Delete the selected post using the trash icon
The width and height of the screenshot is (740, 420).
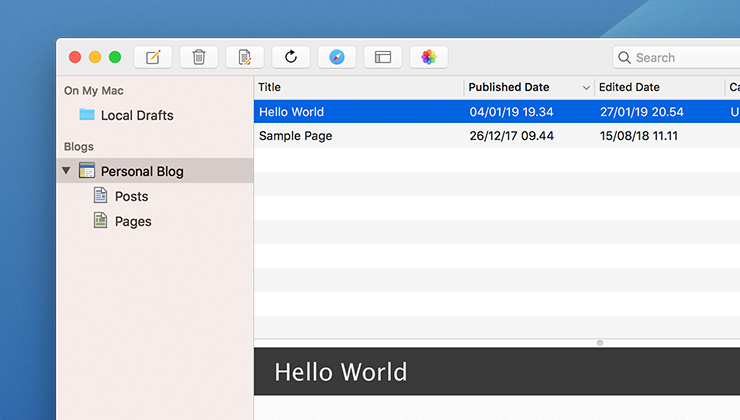[x=199, y=57]
